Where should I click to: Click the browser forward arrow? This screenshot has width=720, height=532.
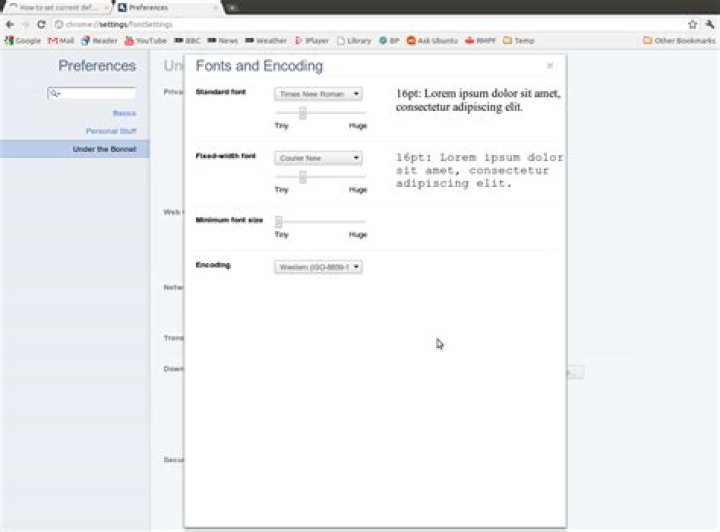point(26,24)
